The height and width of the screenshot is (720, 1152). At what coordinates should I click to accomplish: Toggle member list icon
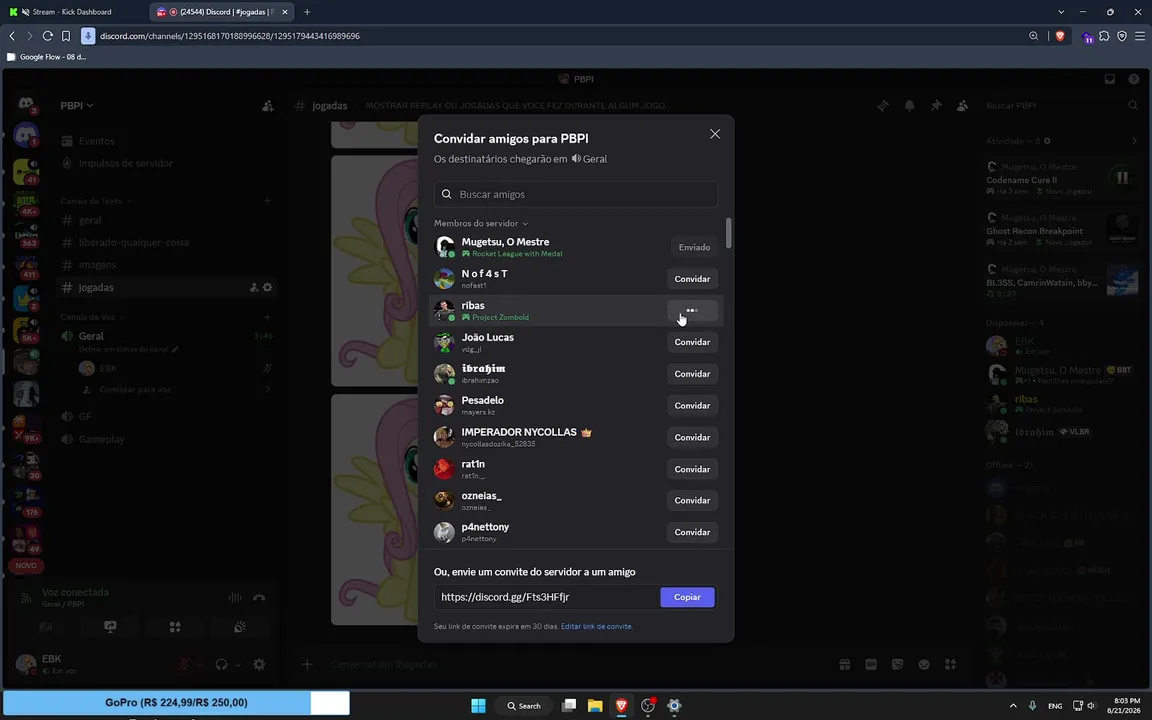pos(962,106)
